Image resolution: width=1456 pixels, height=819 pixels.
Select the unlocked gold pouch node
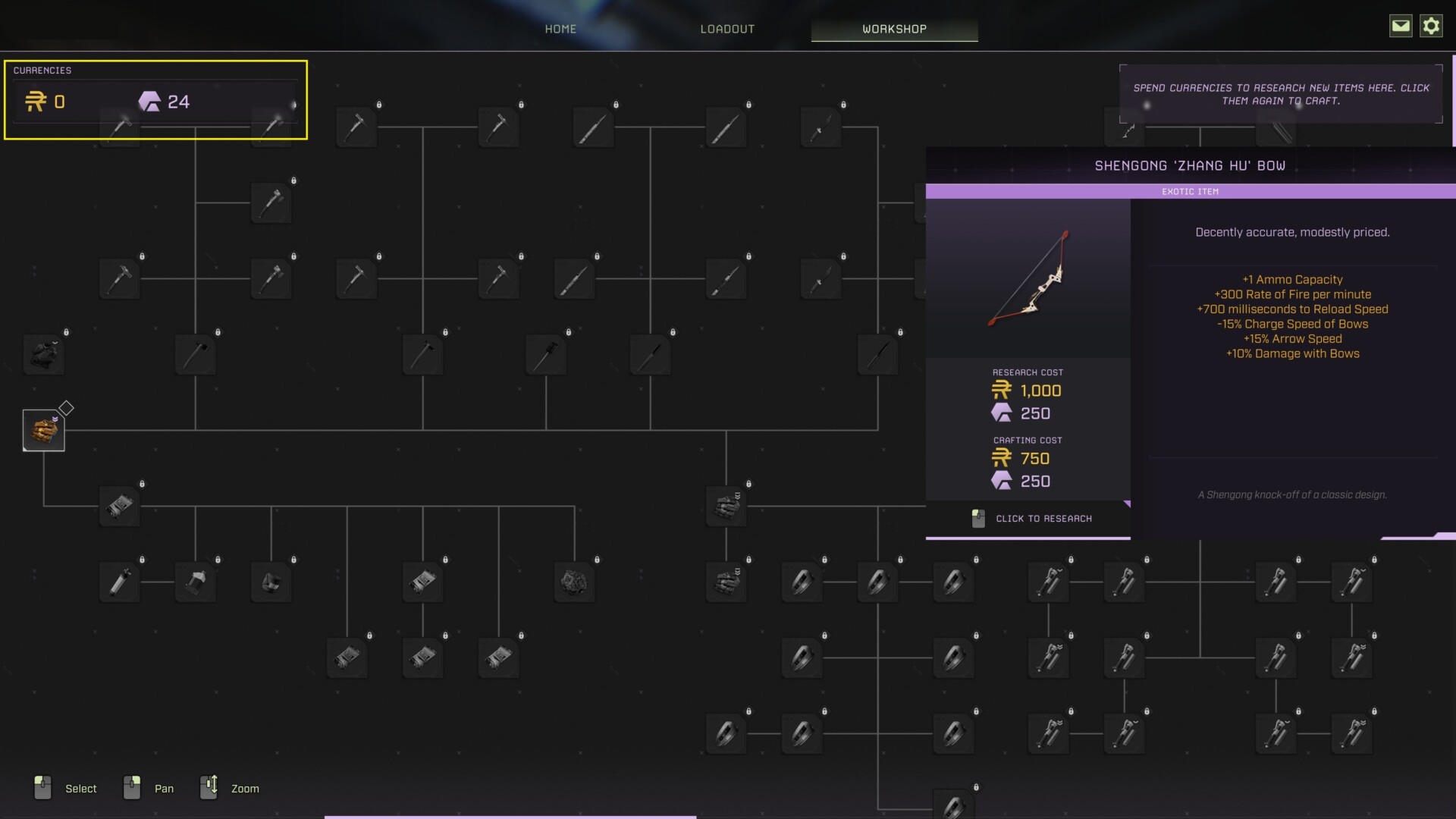point(43,430)
